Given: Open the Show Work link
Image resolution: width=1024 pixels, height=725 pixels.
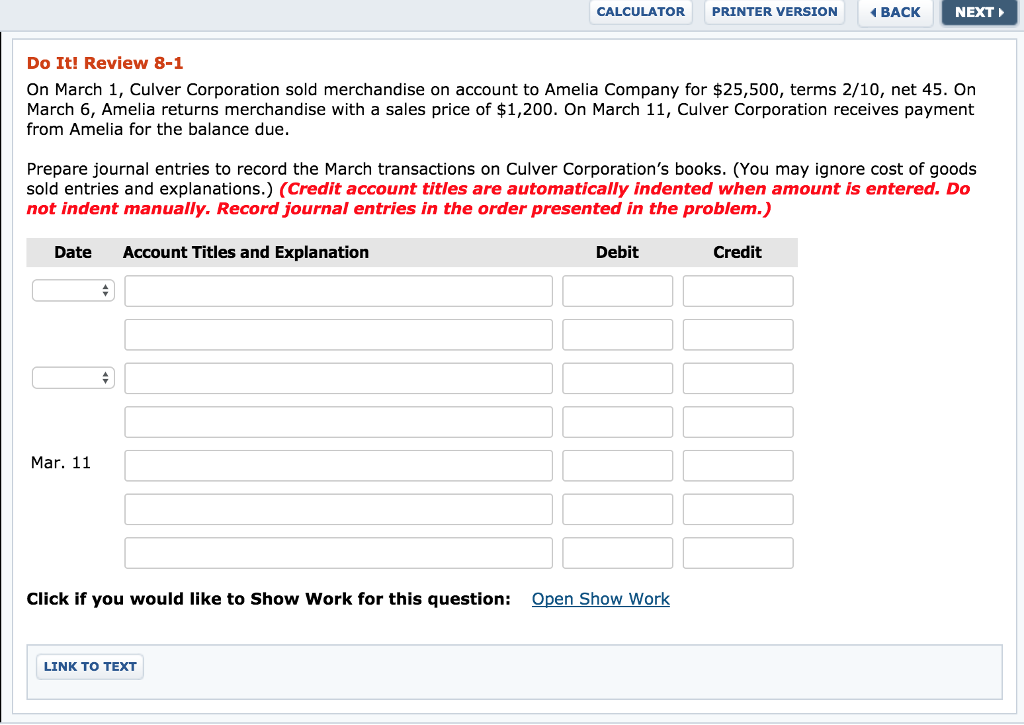Looking at the screenshot, I should click(x=600, y=598).
